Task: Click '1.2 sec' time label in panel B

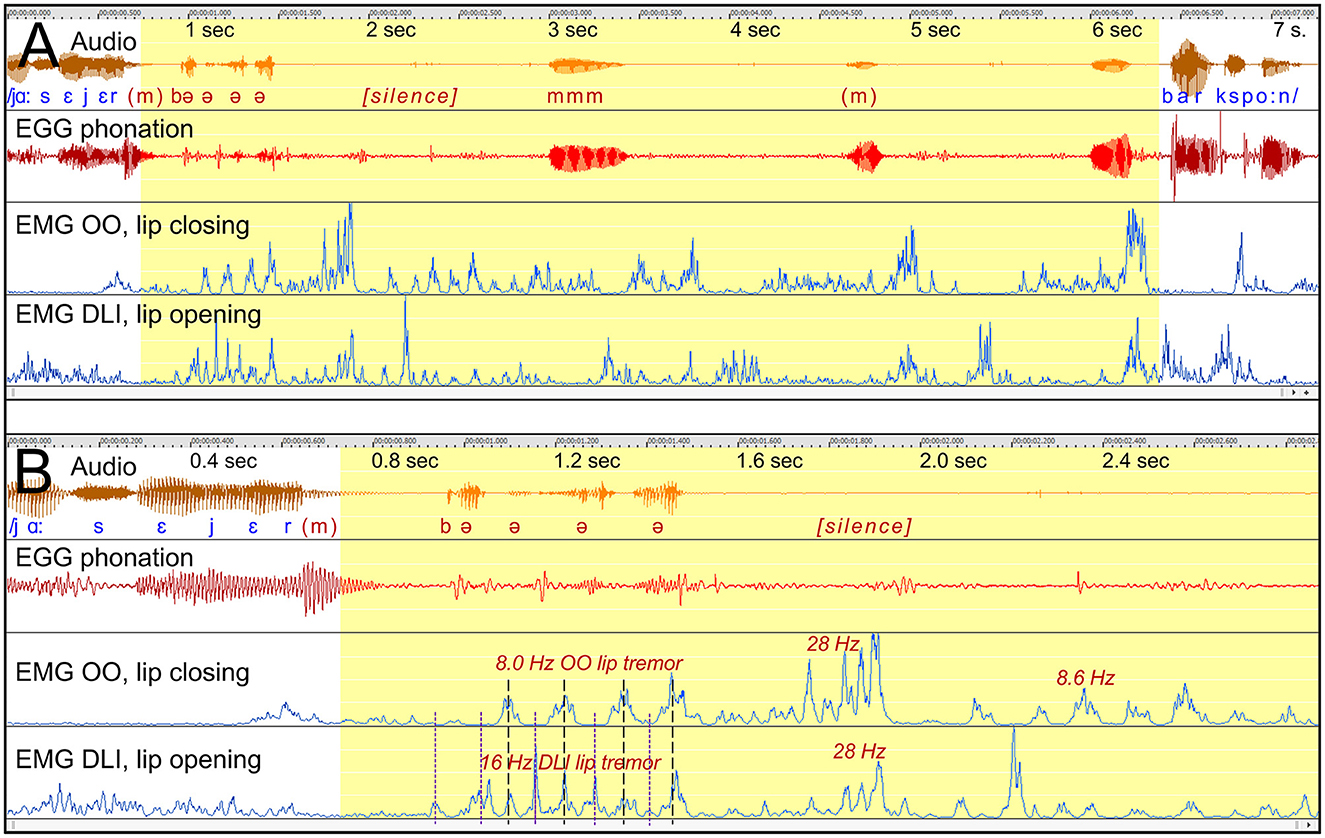Action: 588,461
